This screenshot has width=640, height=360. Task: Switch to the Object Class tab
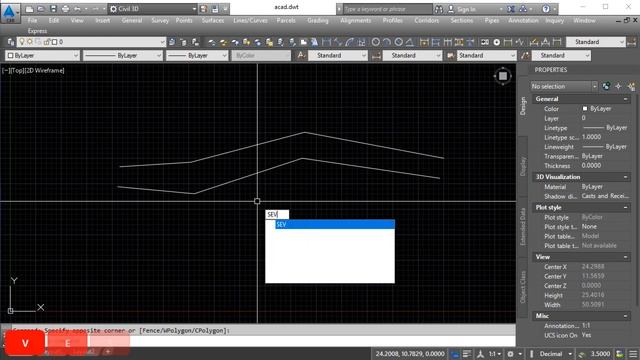523,287
